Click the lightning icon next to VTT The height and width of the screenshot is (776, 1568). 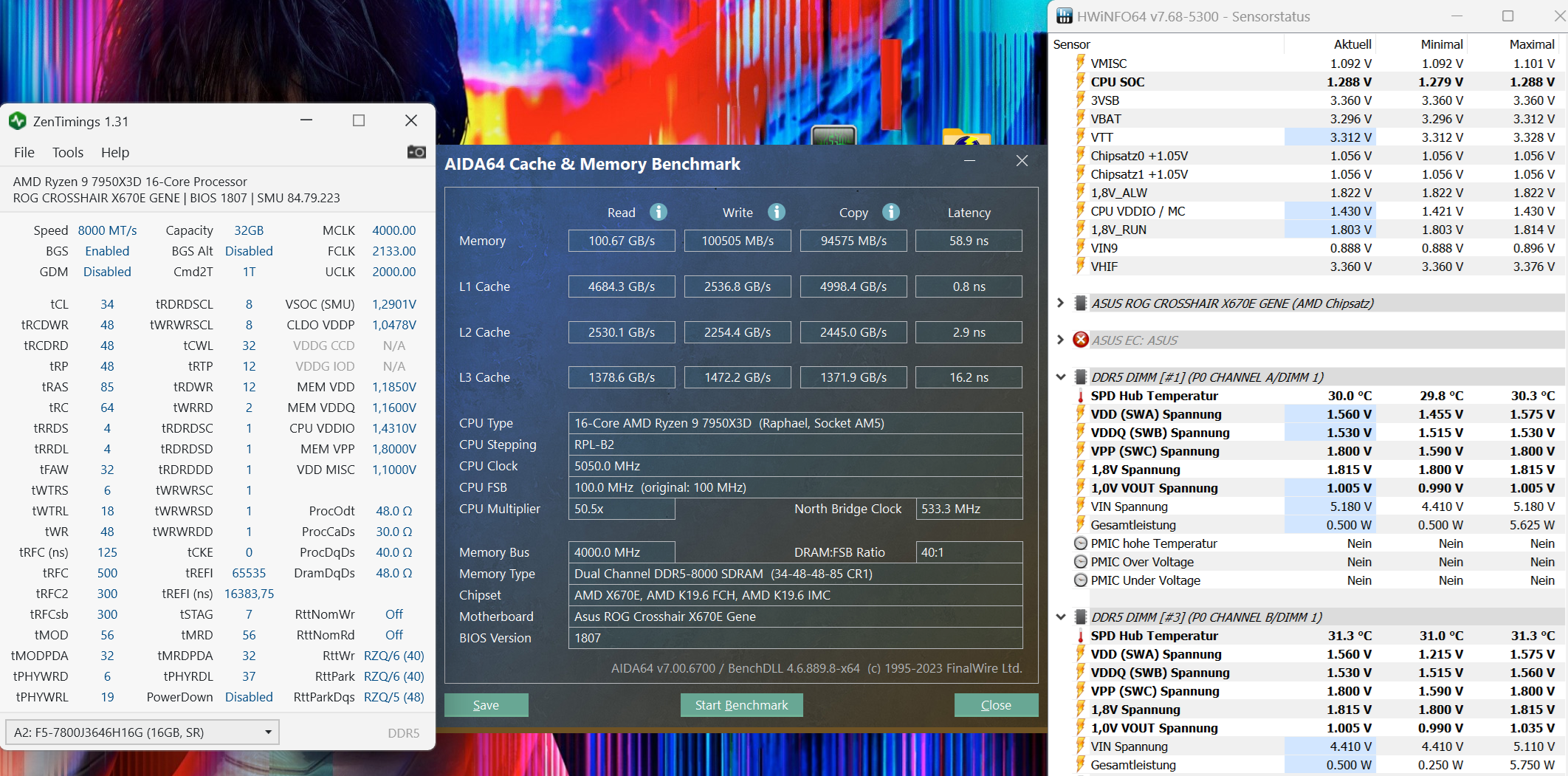pyautogui.click(x=1081, y=137)
